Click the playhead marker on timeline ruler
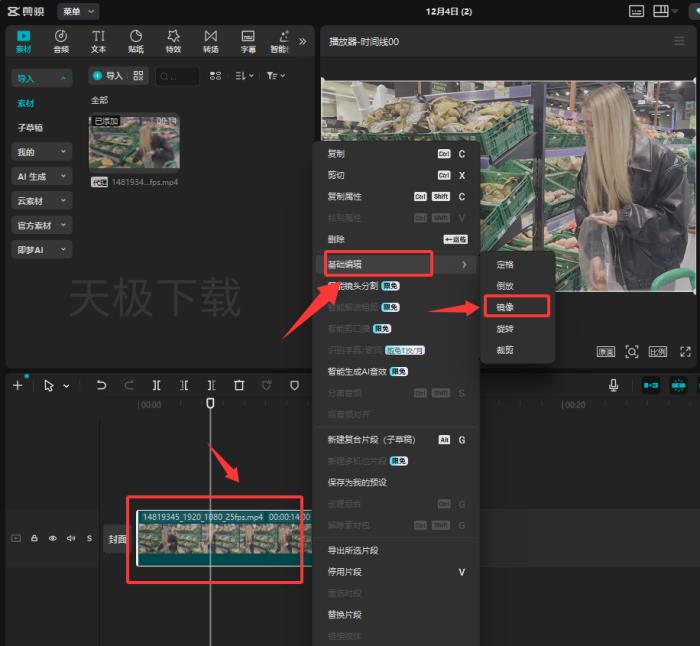 click(210, 403)
